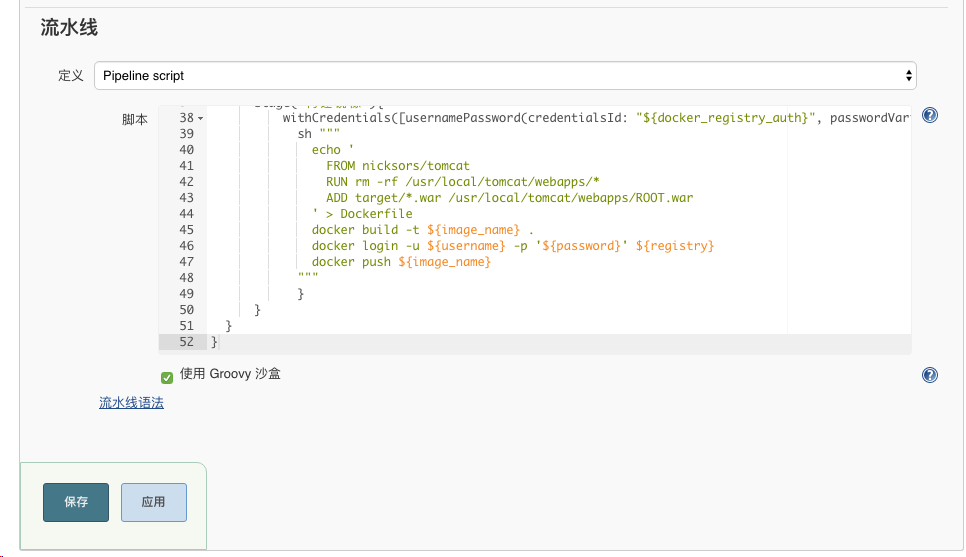Image resolution: width=966 pixels, height=557 pixels.
Task: Select line number 52 in the gutter
Action: pos(186,342)
